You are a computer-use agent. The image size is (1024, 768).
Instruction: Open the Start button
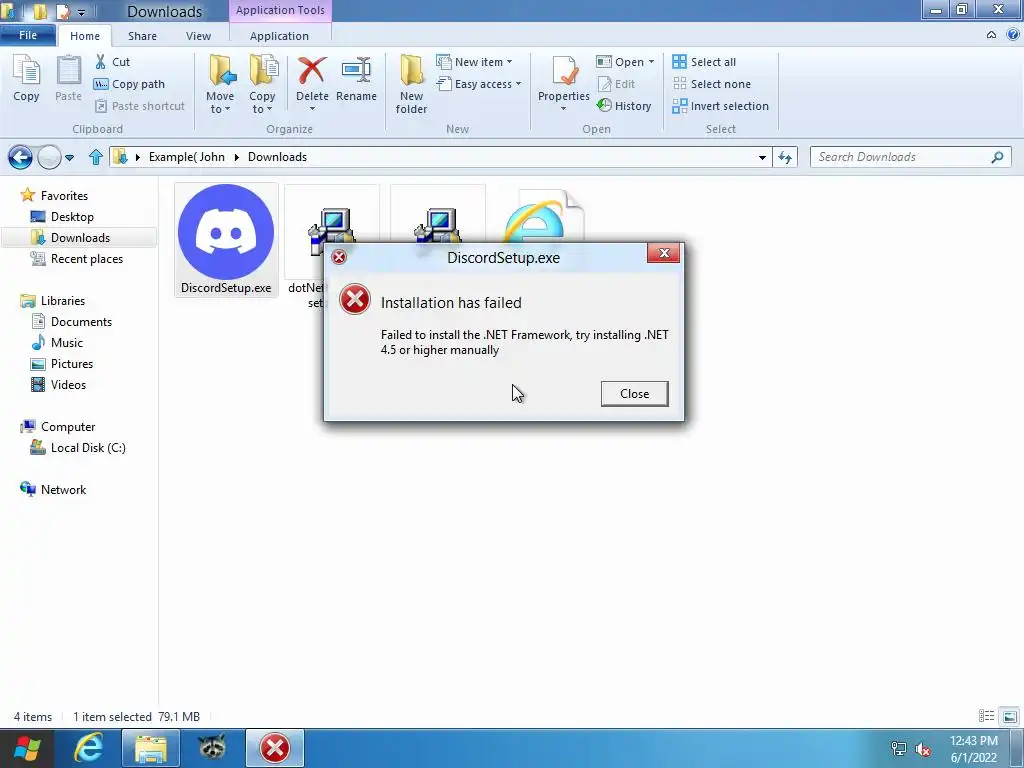coord(26,748)
